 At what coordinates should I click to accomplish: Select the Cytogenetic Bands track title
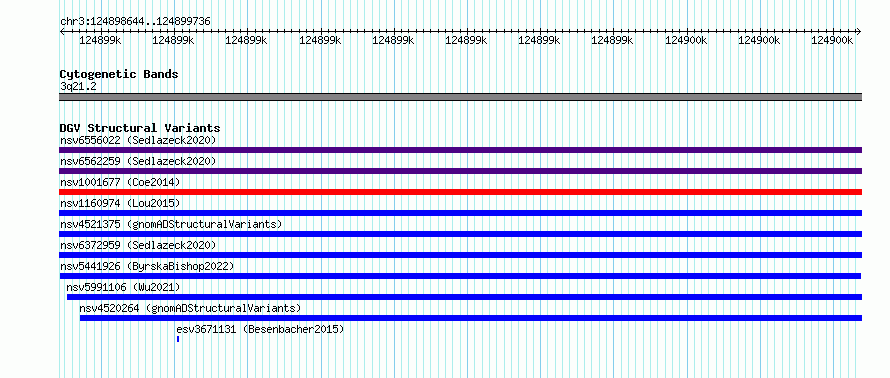pyautogui.click(x=119, y=74)
